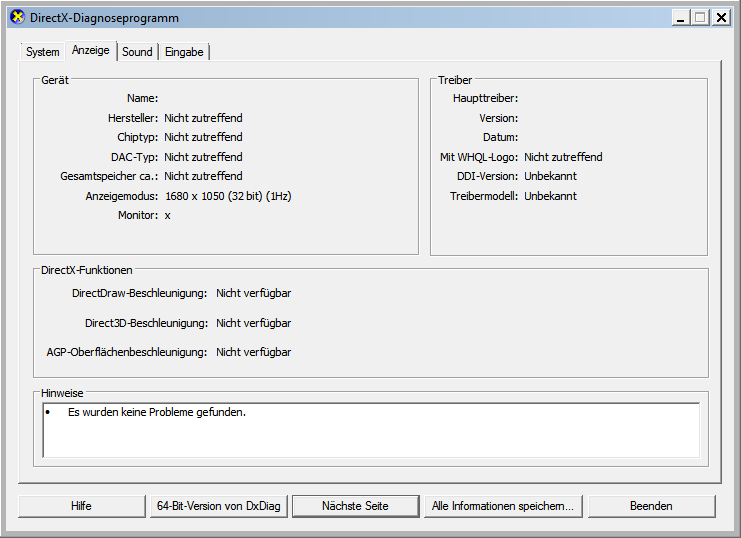Screen dimensions: 741x538
Task: Click AGP-Oberflächenbeschleunigung value 'Nicht verfügbar'
Action: 254,352
